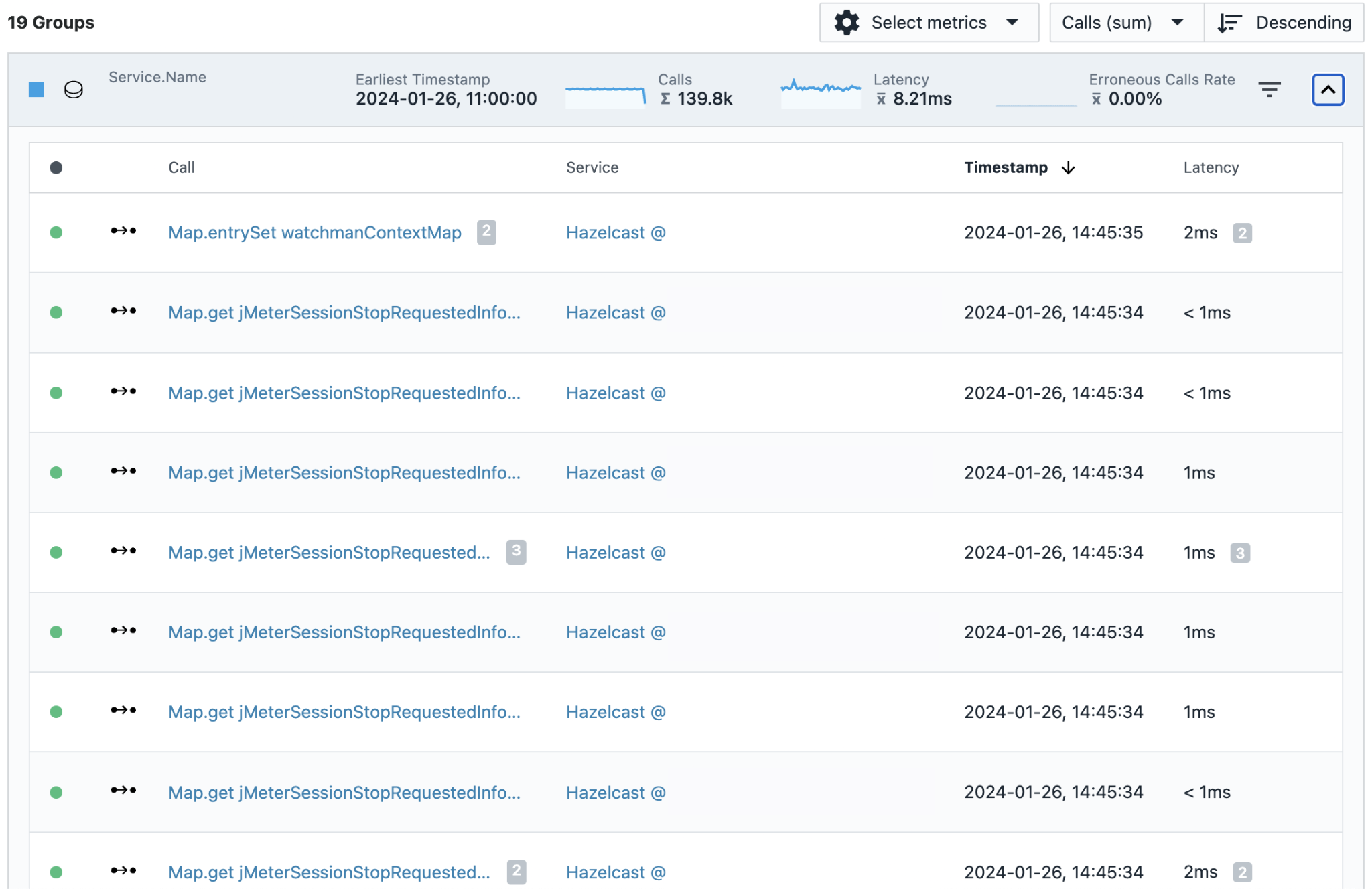Sort by the Latency column header
The height and width of the screenshot is (889, 1372).
click(x=1211, y=167)
